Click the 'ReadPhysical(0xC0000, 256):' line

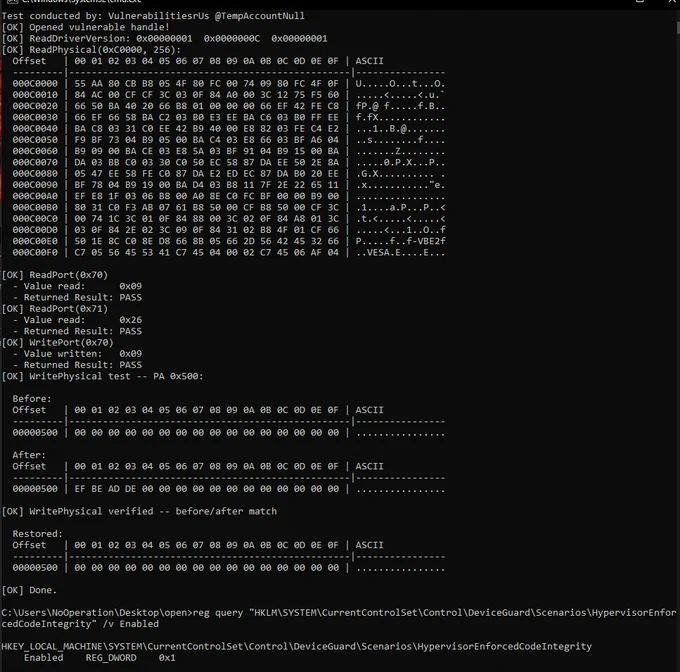91,50
